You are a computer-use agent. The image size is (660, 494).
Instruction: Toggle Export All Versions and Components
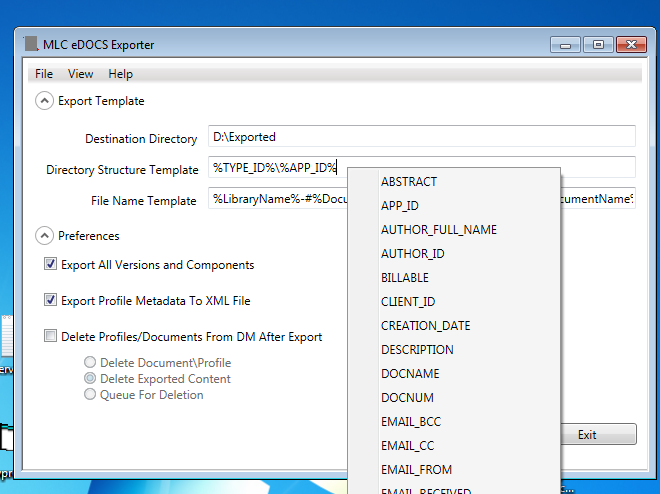pyautogui.click(x=51, y=264)
